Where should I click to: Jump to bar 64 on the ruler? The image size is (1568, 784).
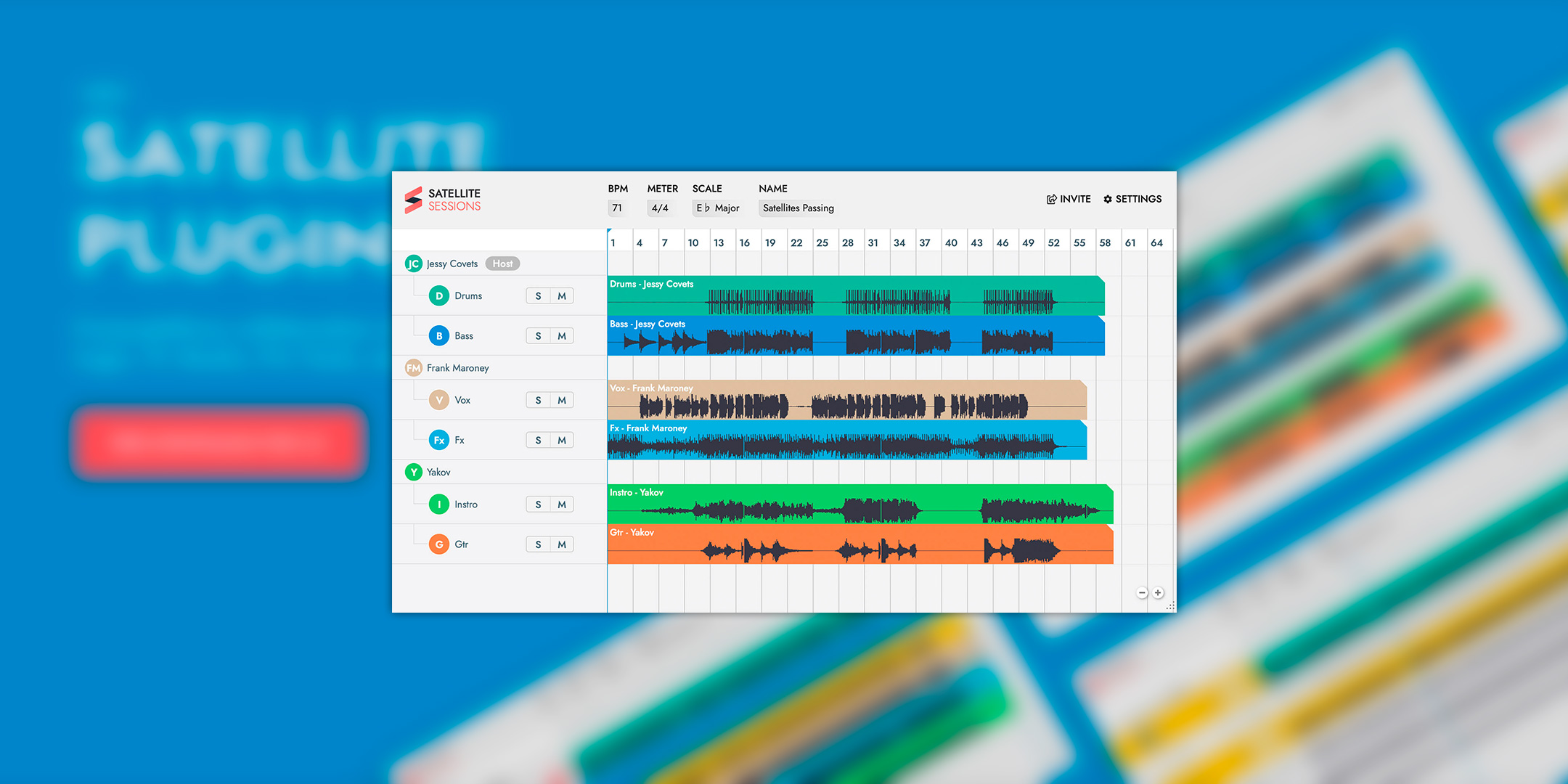[x=1157, y=243]
